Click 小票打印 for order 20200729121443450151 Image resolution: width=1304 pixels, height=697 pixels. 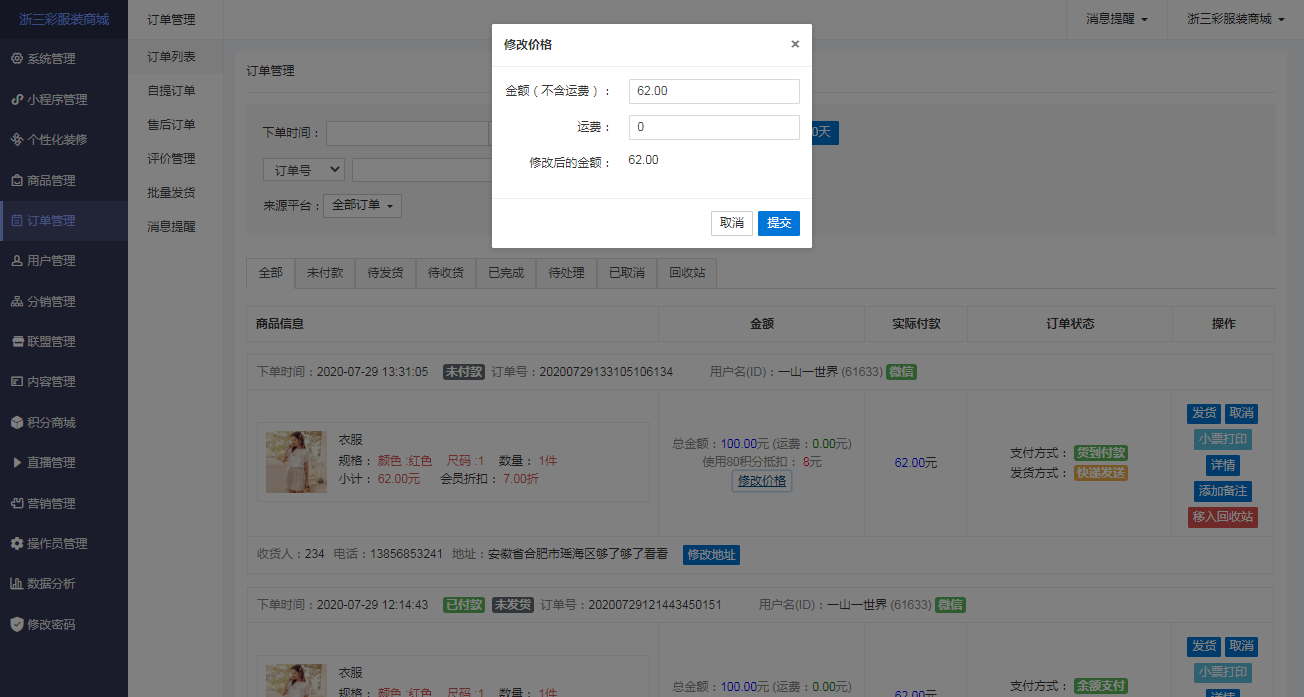click(x=1223, y=673)
